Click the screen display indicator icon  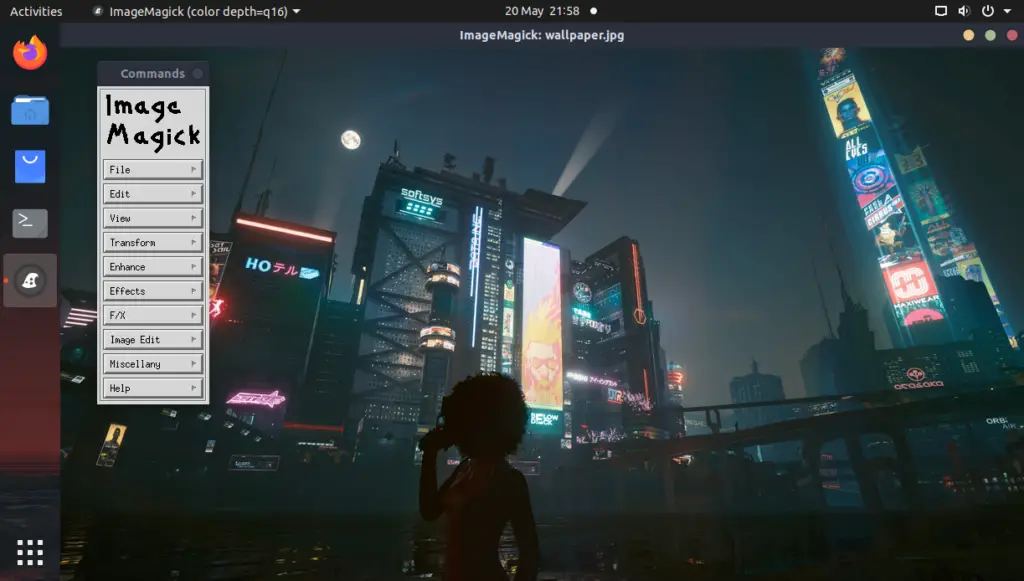940,11
